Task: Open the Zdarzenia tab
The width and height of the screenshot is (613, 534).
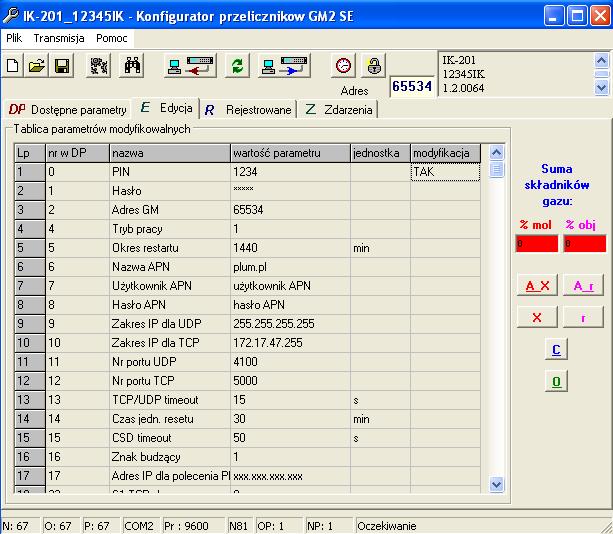Action: pos(339,110)
